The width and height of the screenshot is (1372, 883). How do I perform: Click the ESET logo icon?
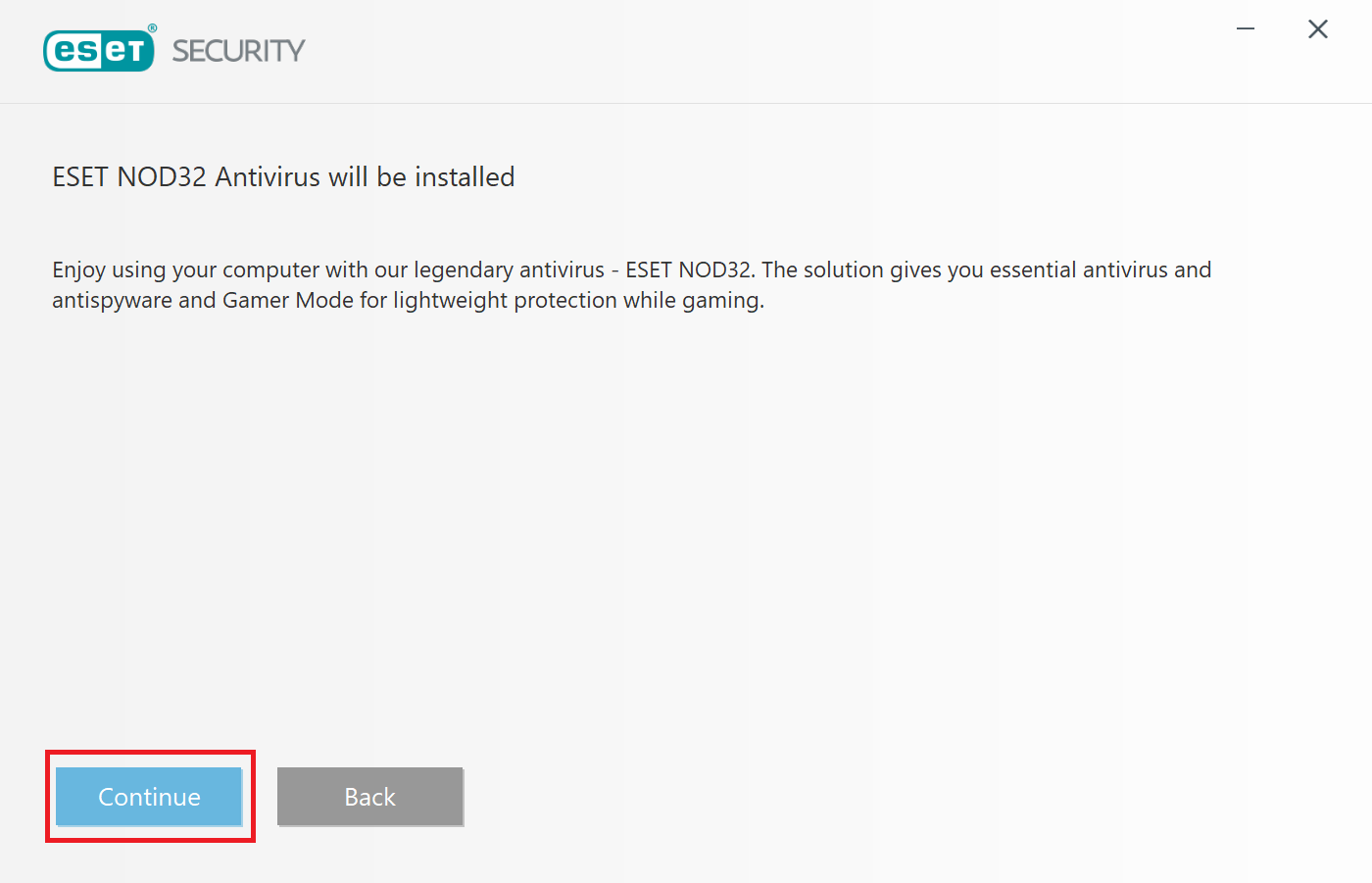click(x=99, y=50)
